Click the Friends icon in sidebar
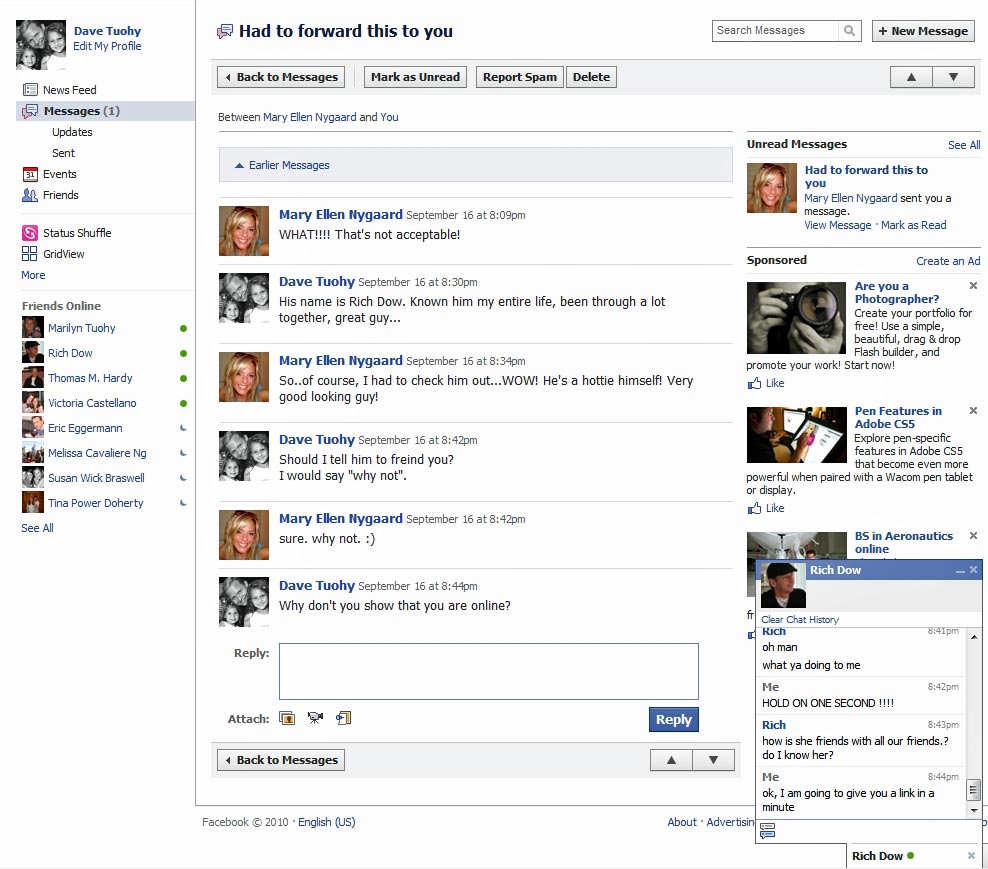Viewport: 988px width, 869px height. [30, 195]
